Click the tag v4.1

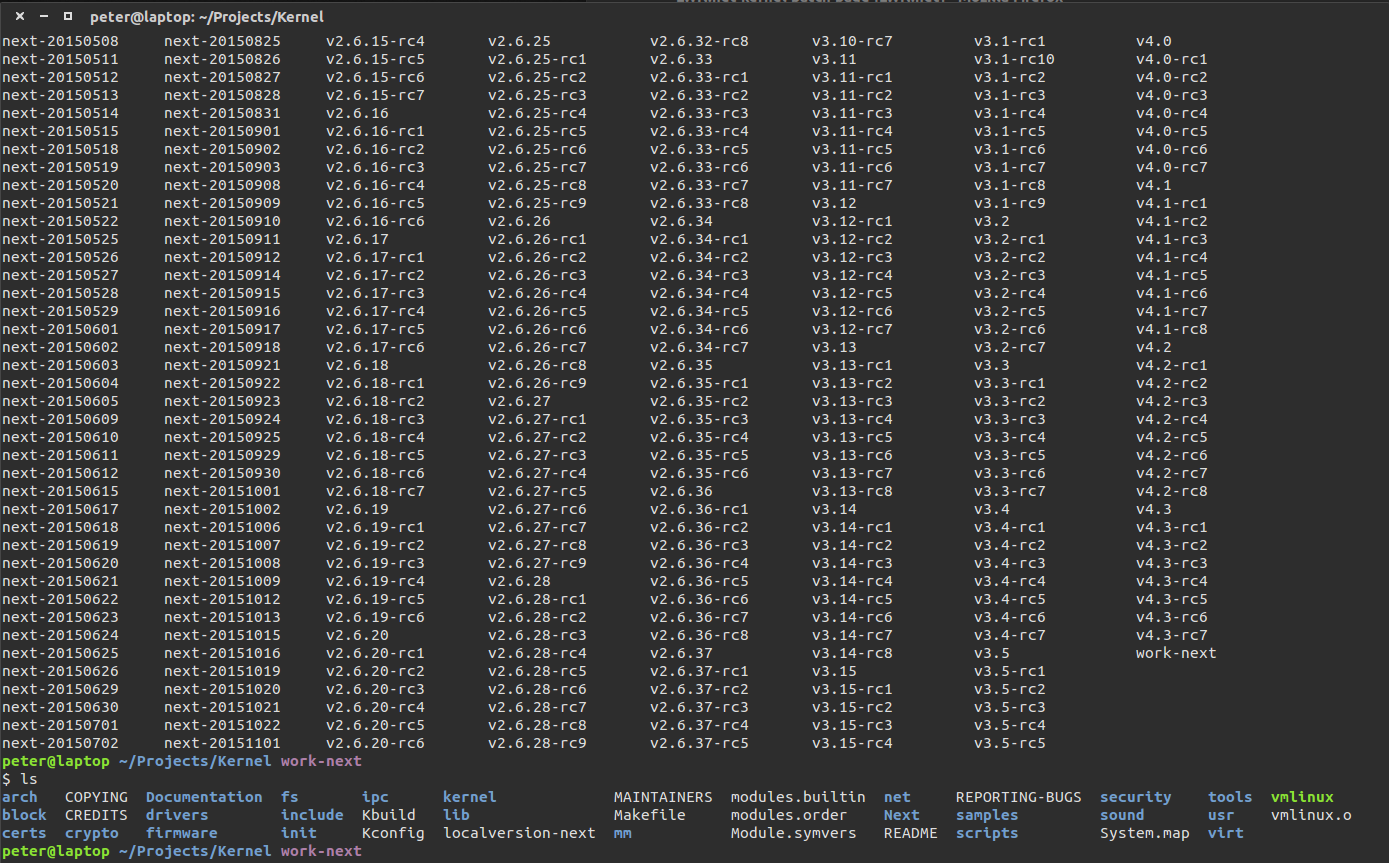[1154, 185]
